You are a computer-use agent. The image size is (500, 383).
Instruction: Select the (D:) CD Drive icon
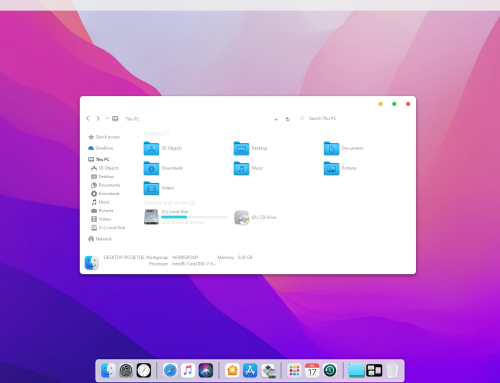(x=242, y=218)
